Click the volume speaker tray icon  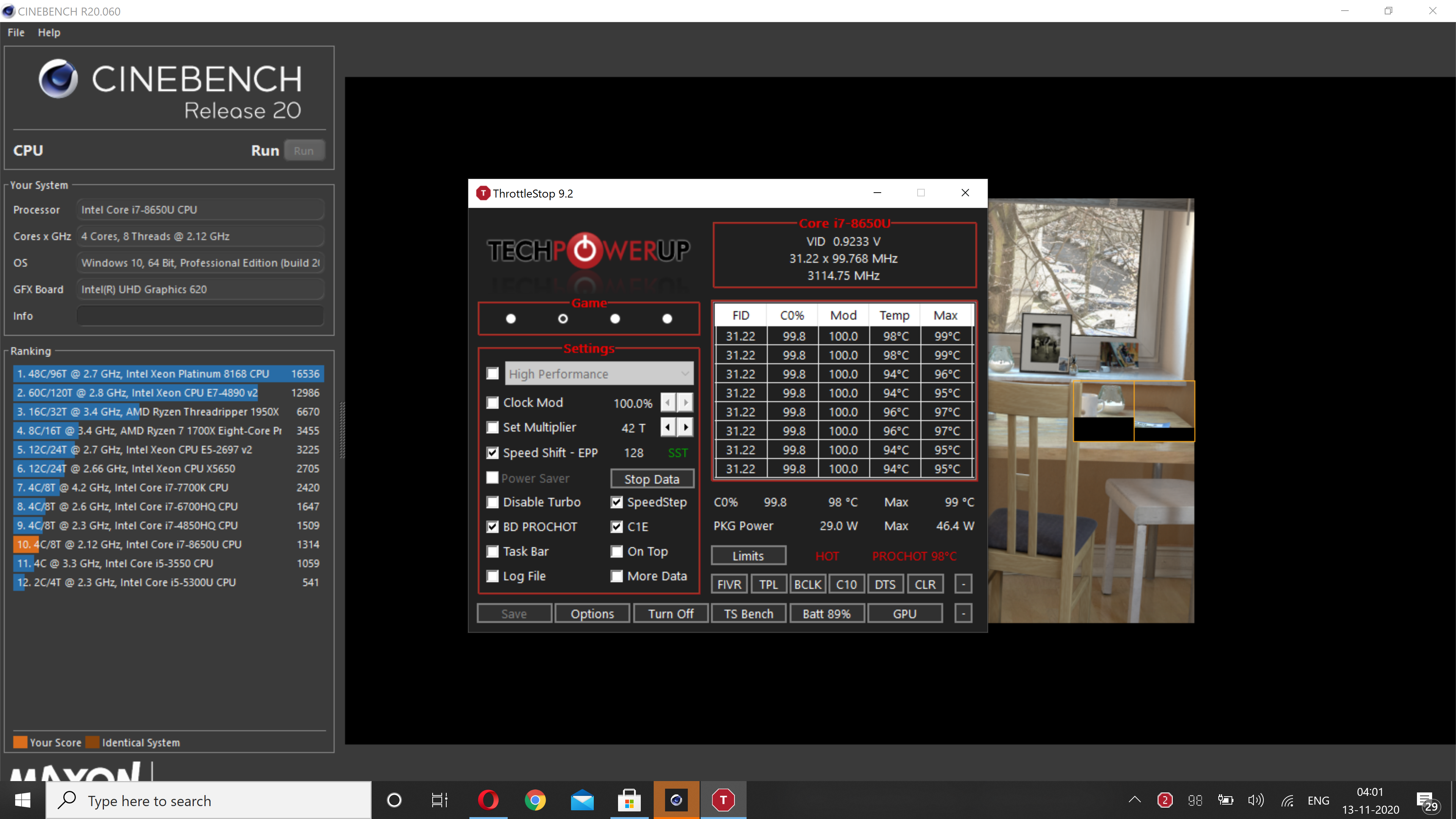[1255, 800]
